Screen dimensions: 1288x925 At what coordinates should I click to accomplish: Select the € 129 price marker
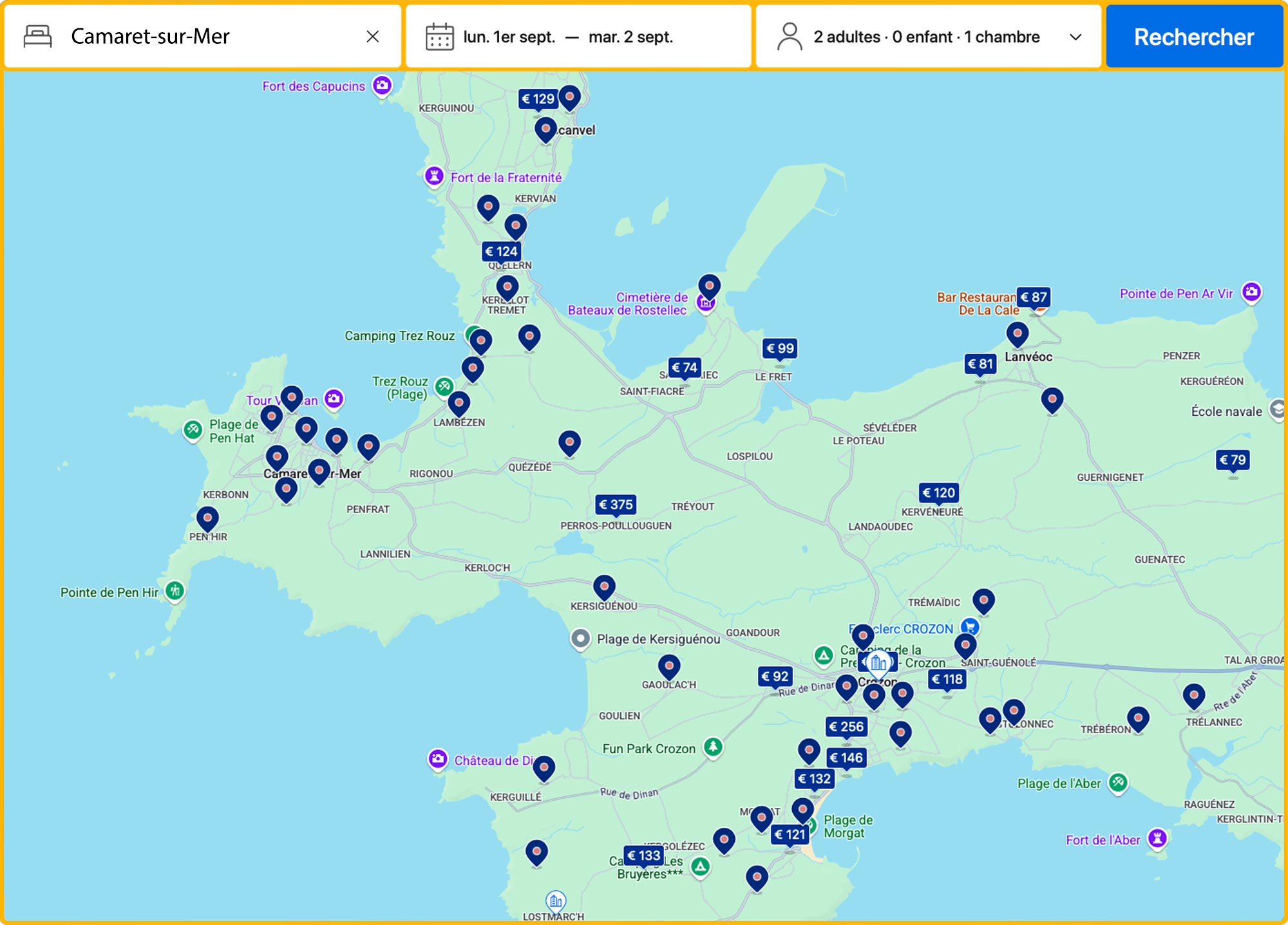coord(538,99)
